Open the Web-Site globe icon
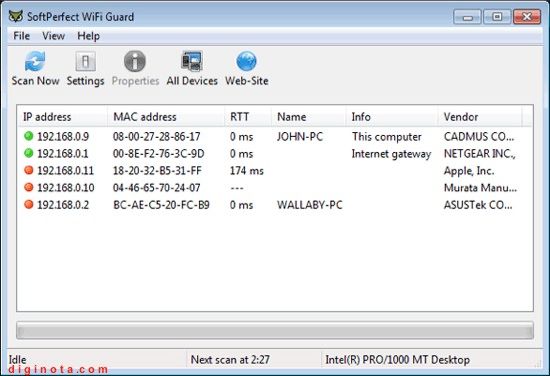The width and height of the screenshot is (550, 376). (x=246, y=61)
